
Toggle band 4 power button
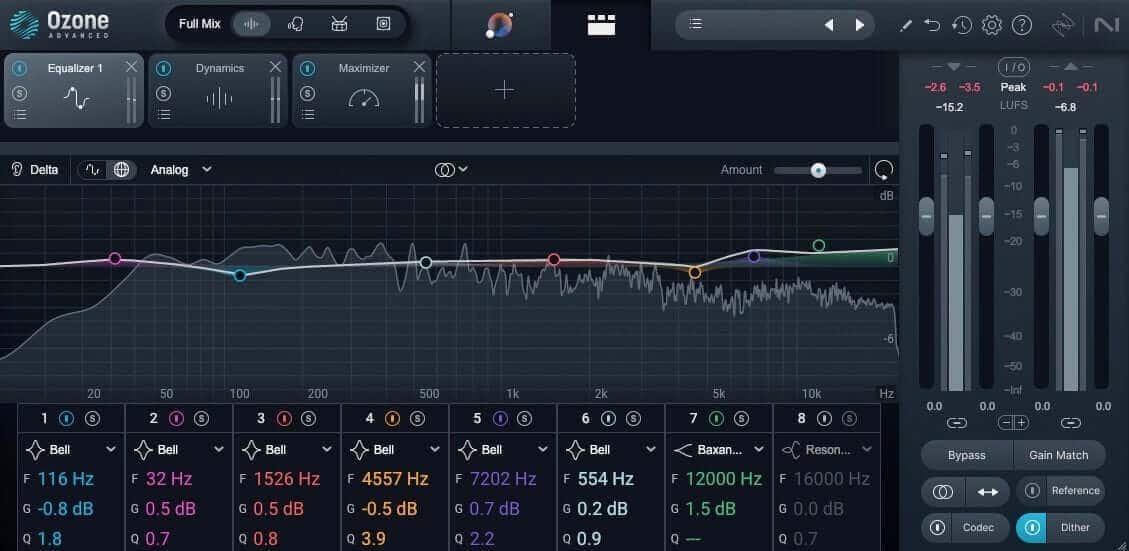[392, 418]
